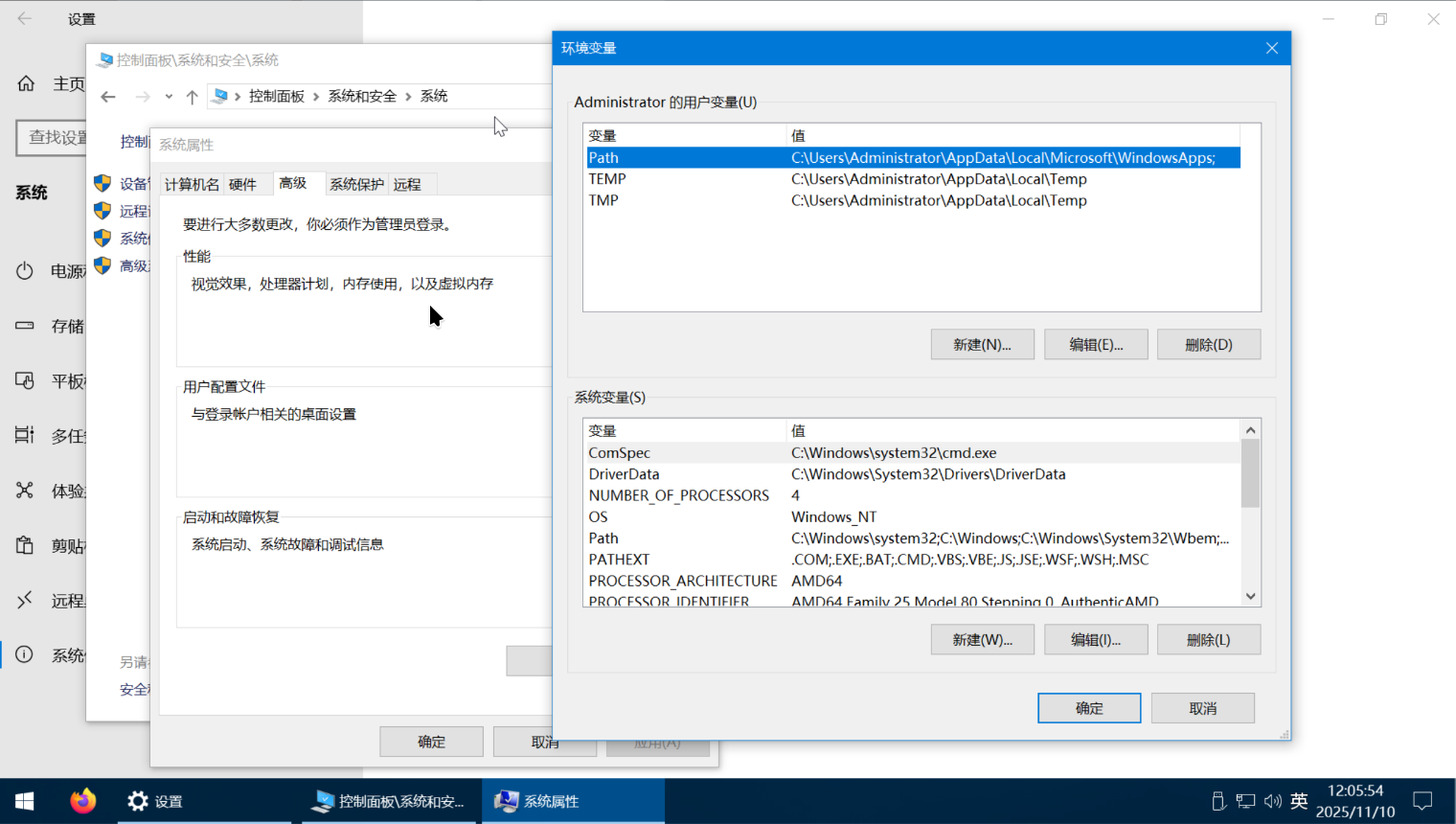Image resolution: width=1456 pixels, height=824 pixels.
Task: Open the Windows Start menu
Action: (25, 801)
